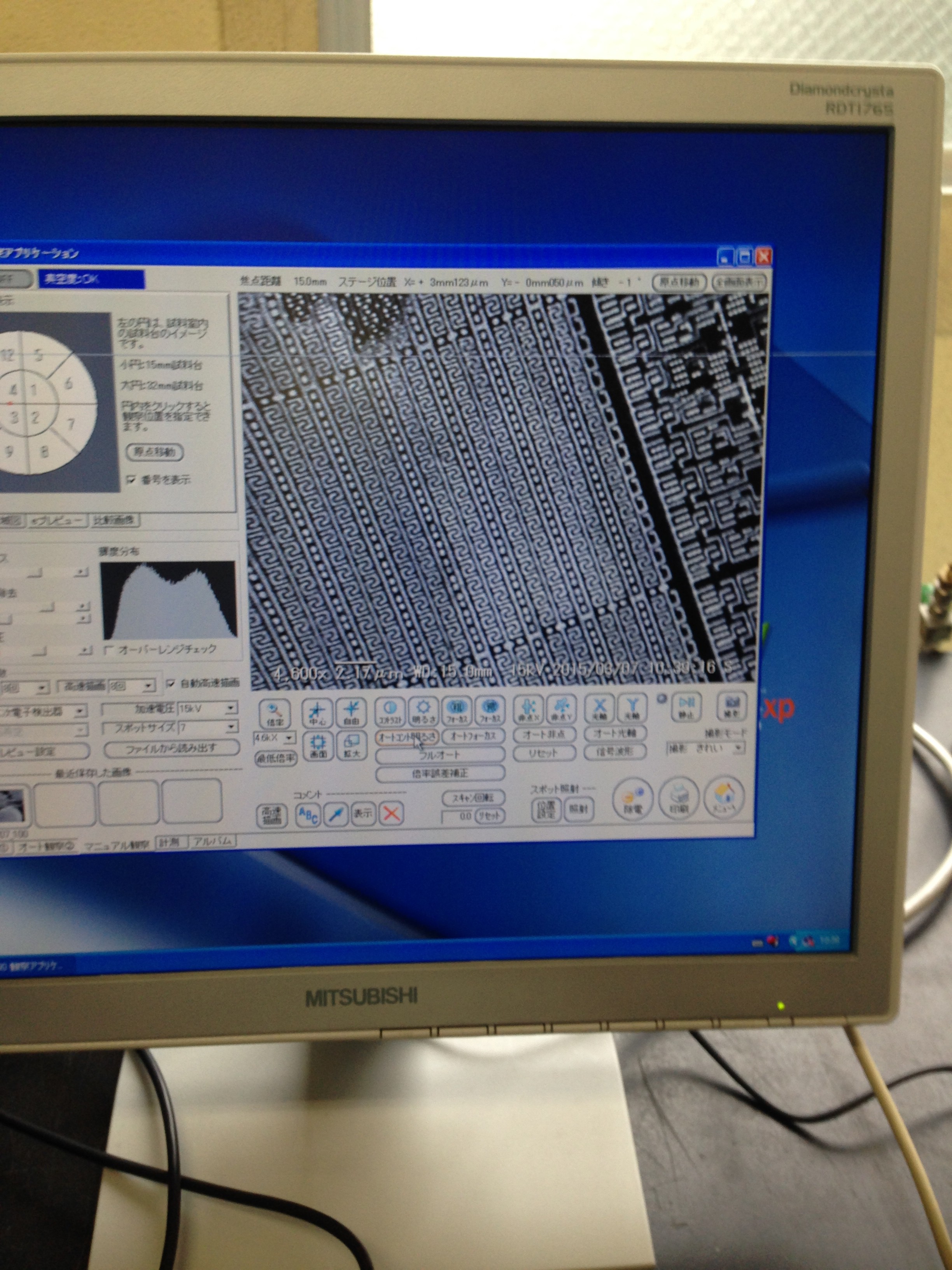Select stage position 6 on sample diagram

tap(70, 384)
